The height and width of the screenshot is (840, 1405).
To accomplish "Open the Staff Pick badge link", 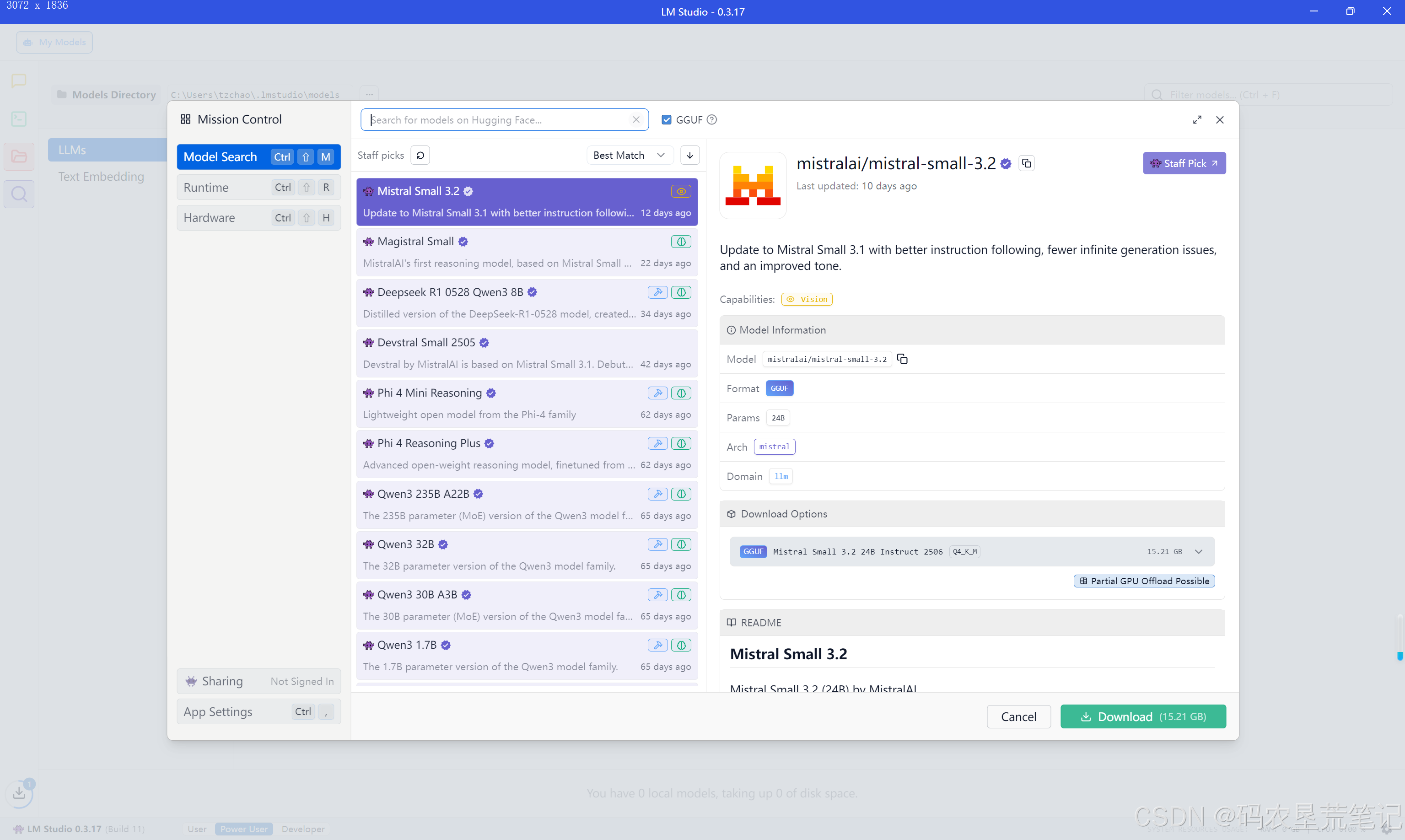I will pos(1184,163).
